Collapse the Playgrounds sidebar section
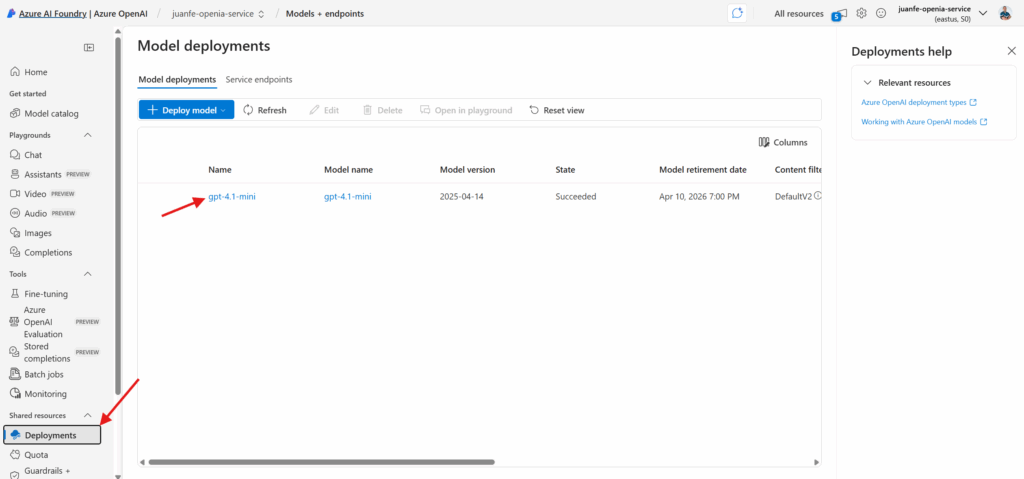 [87, 135]
